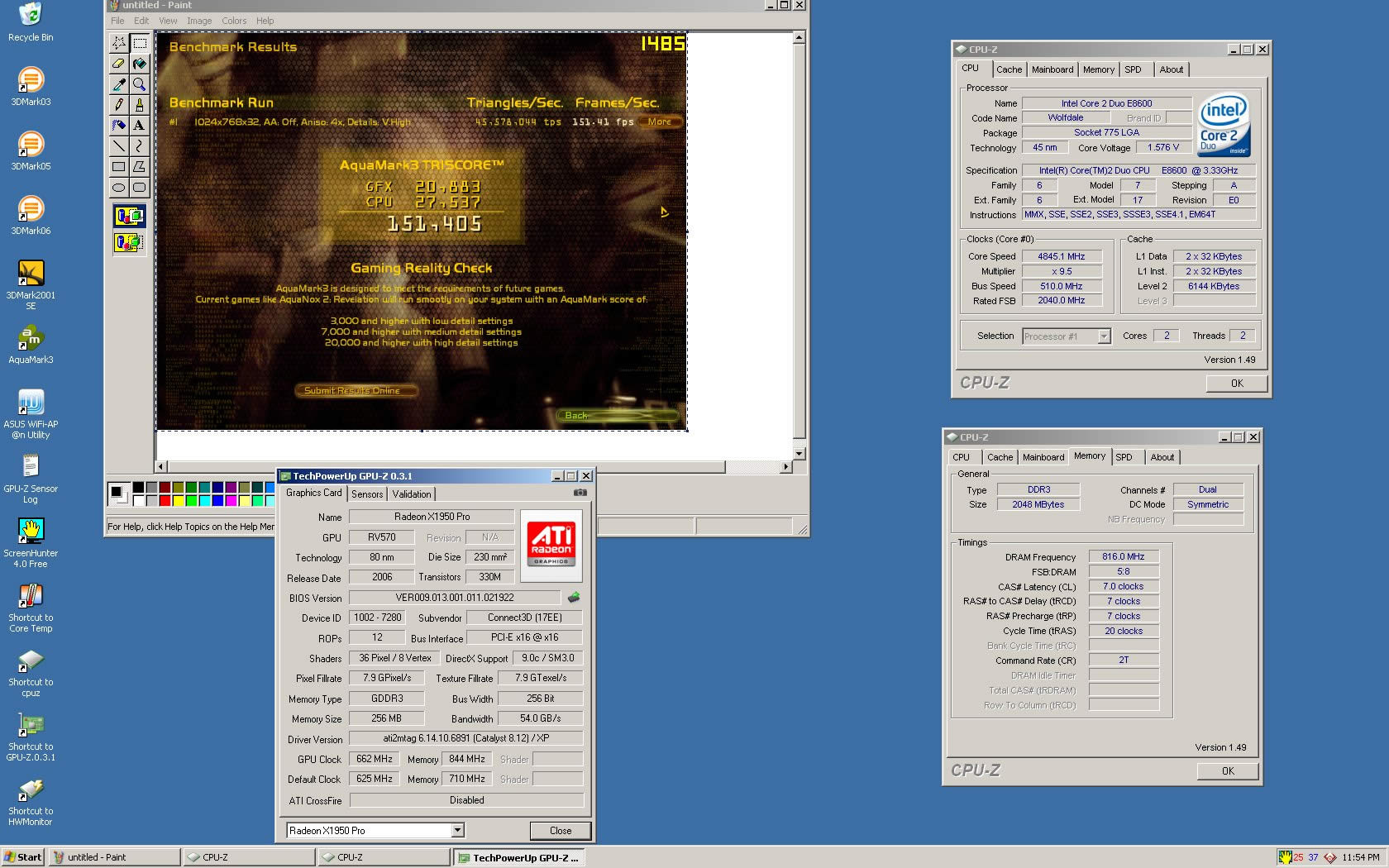Select the rectangular Select tool in Paint

point(140,43)
